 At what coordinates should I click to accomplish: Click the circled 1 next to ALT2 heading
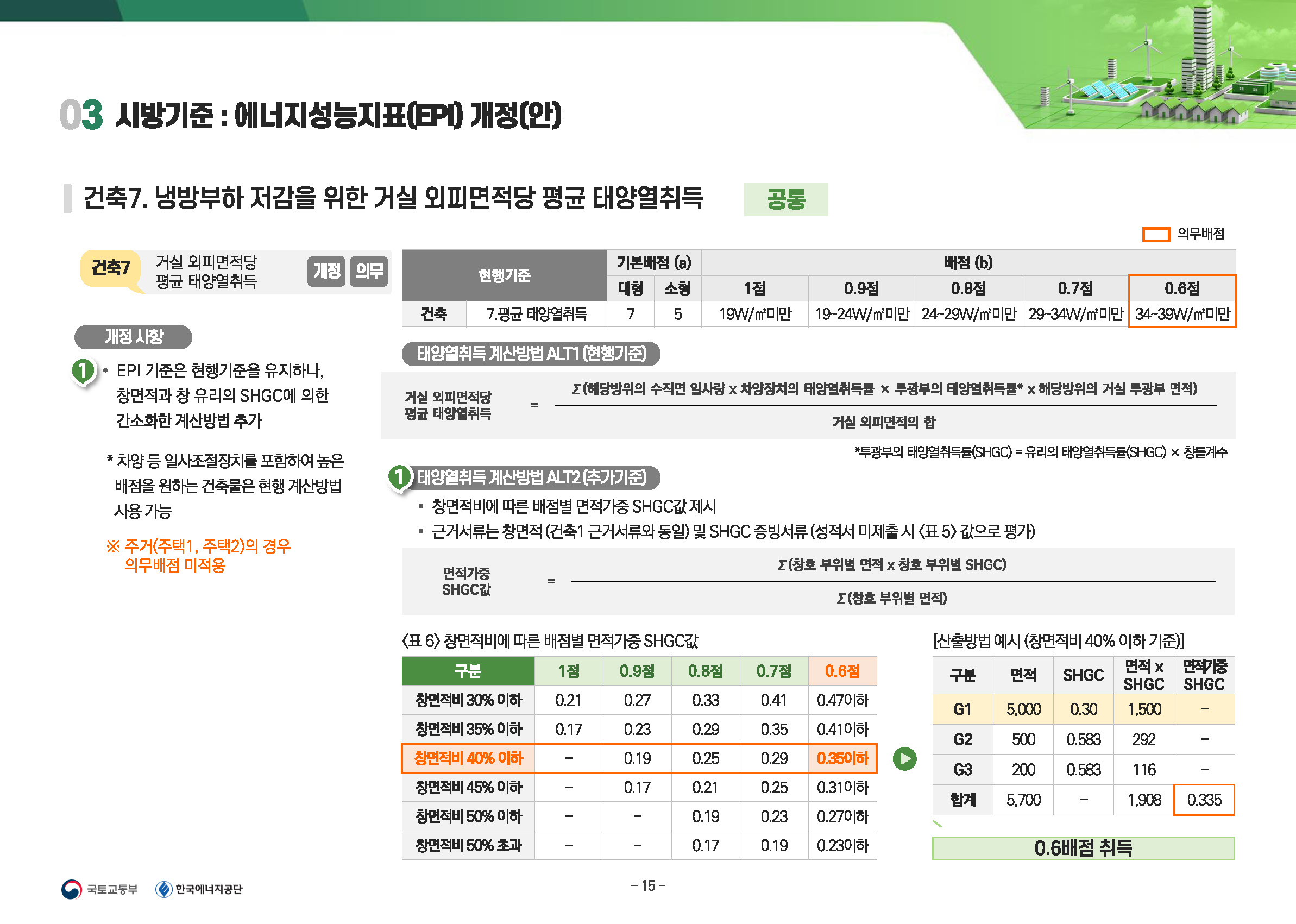click(x=399, y=477)
